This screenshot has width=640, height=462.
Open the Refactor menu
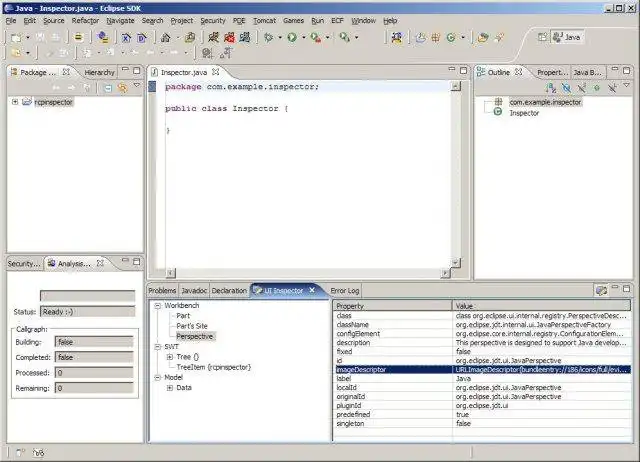[x=85, y=20]
